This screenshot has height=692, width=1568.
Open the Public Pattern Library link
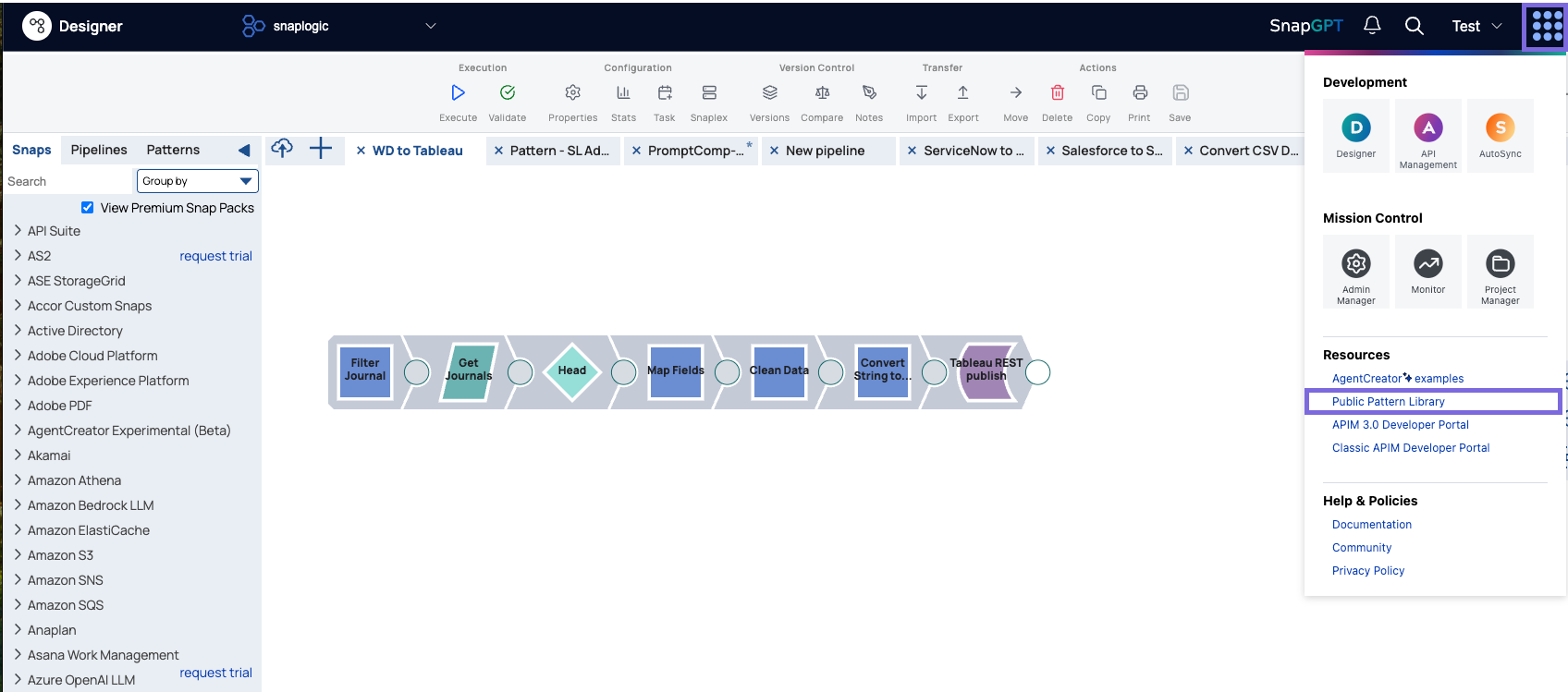(x=1388, y=402)
